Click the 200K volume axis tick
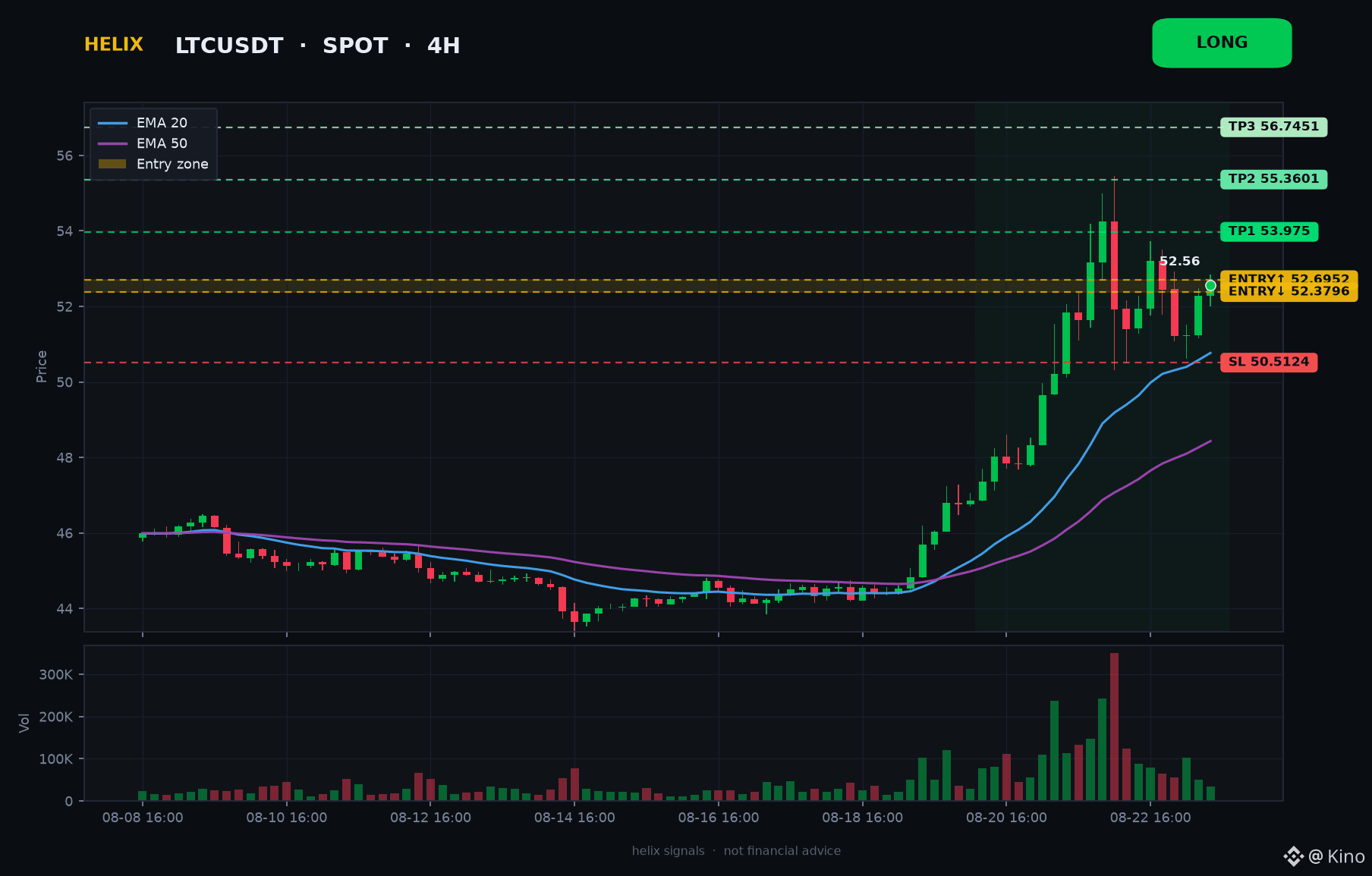1372x876 pixels. point(56,717)
